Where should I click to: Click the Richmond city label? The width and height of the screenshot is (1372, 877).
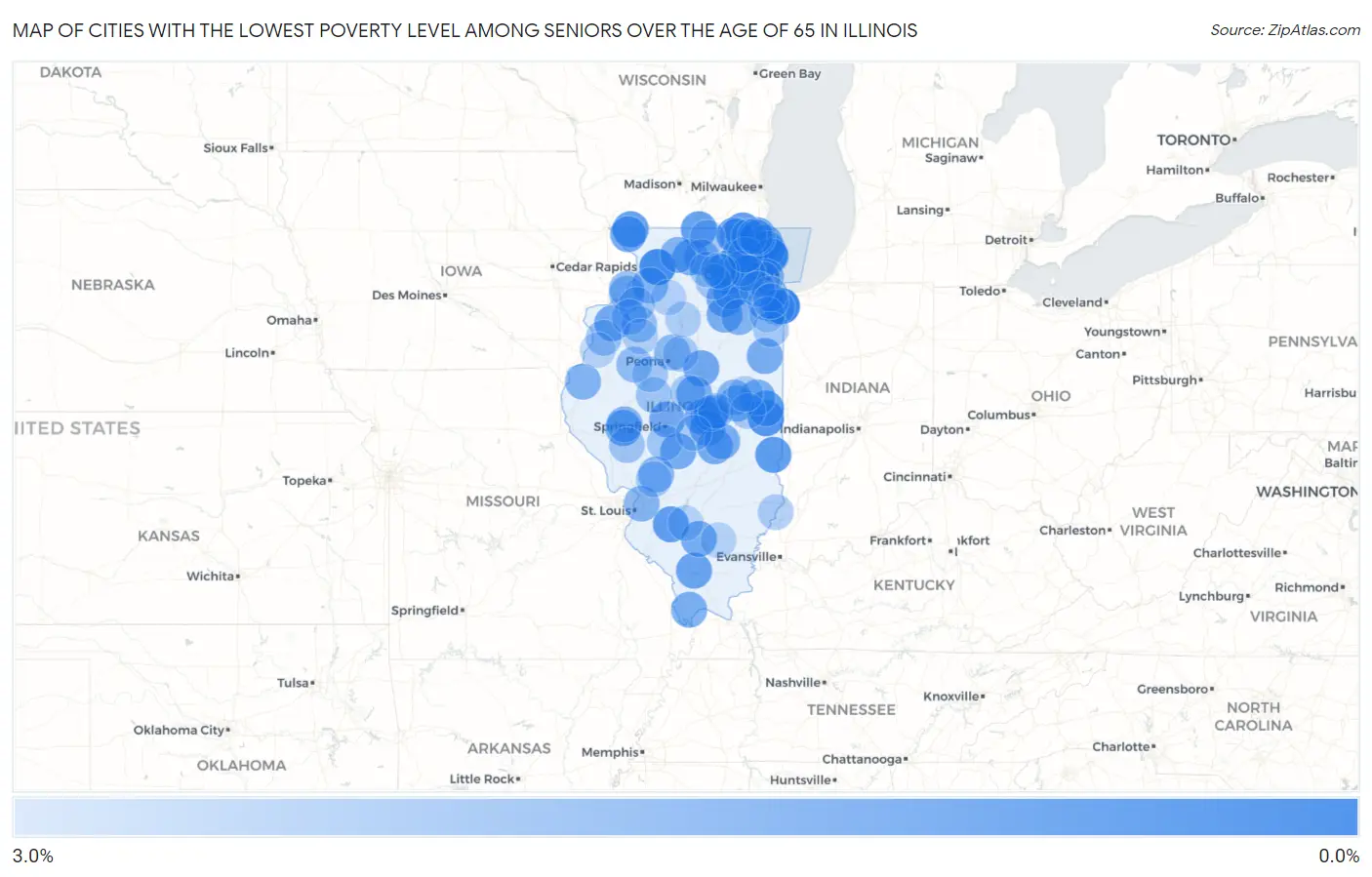point(1307,587)
